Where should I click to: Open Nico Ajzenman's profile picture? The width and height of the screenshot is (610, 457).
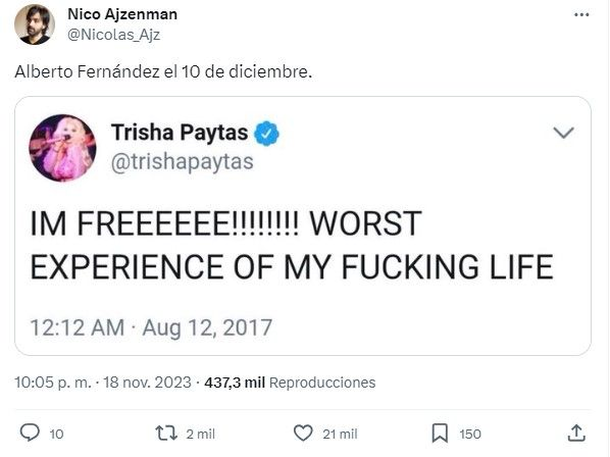pos(34,24)
